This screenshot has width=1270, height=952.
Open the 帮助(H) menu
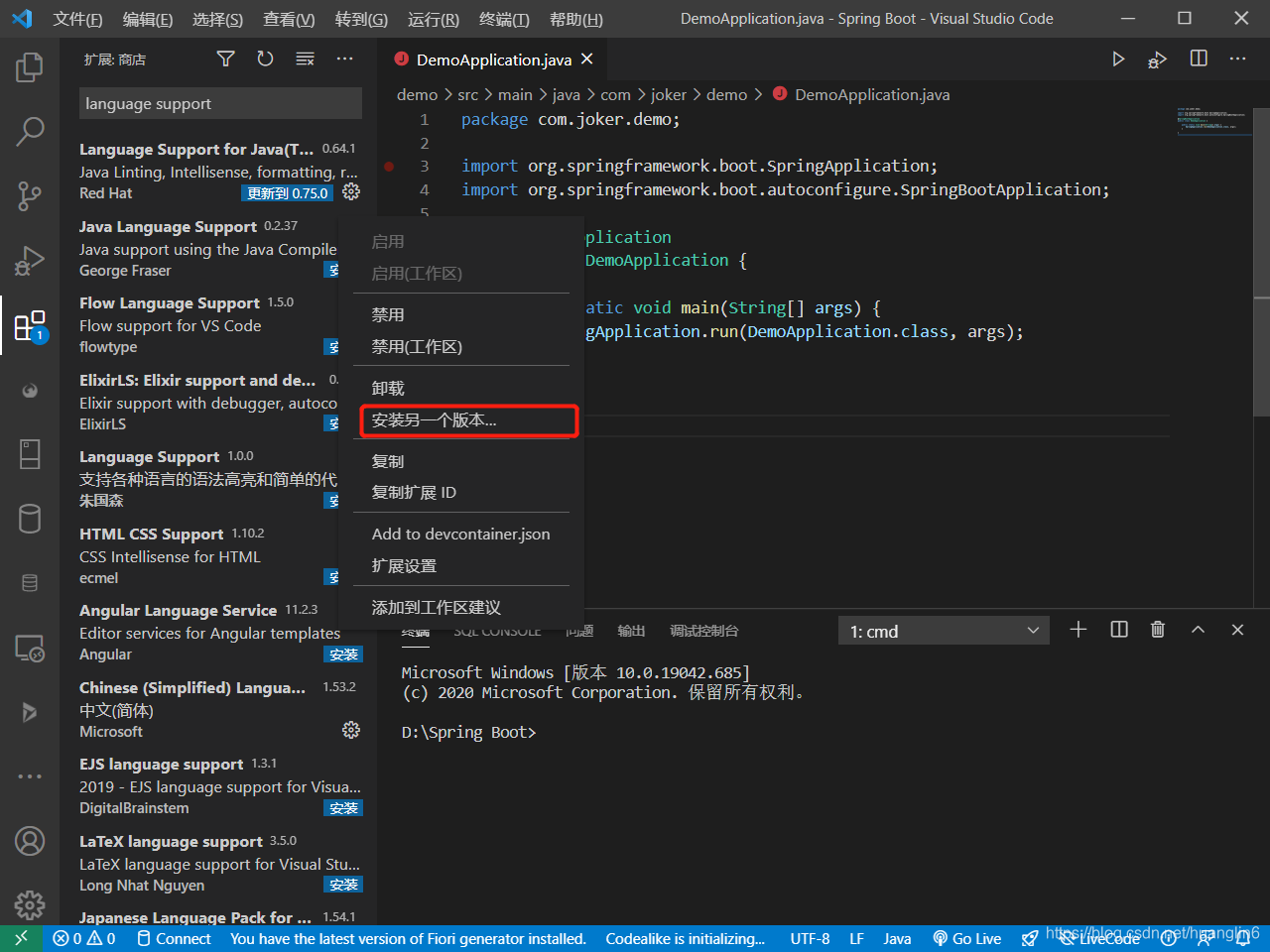575,19
